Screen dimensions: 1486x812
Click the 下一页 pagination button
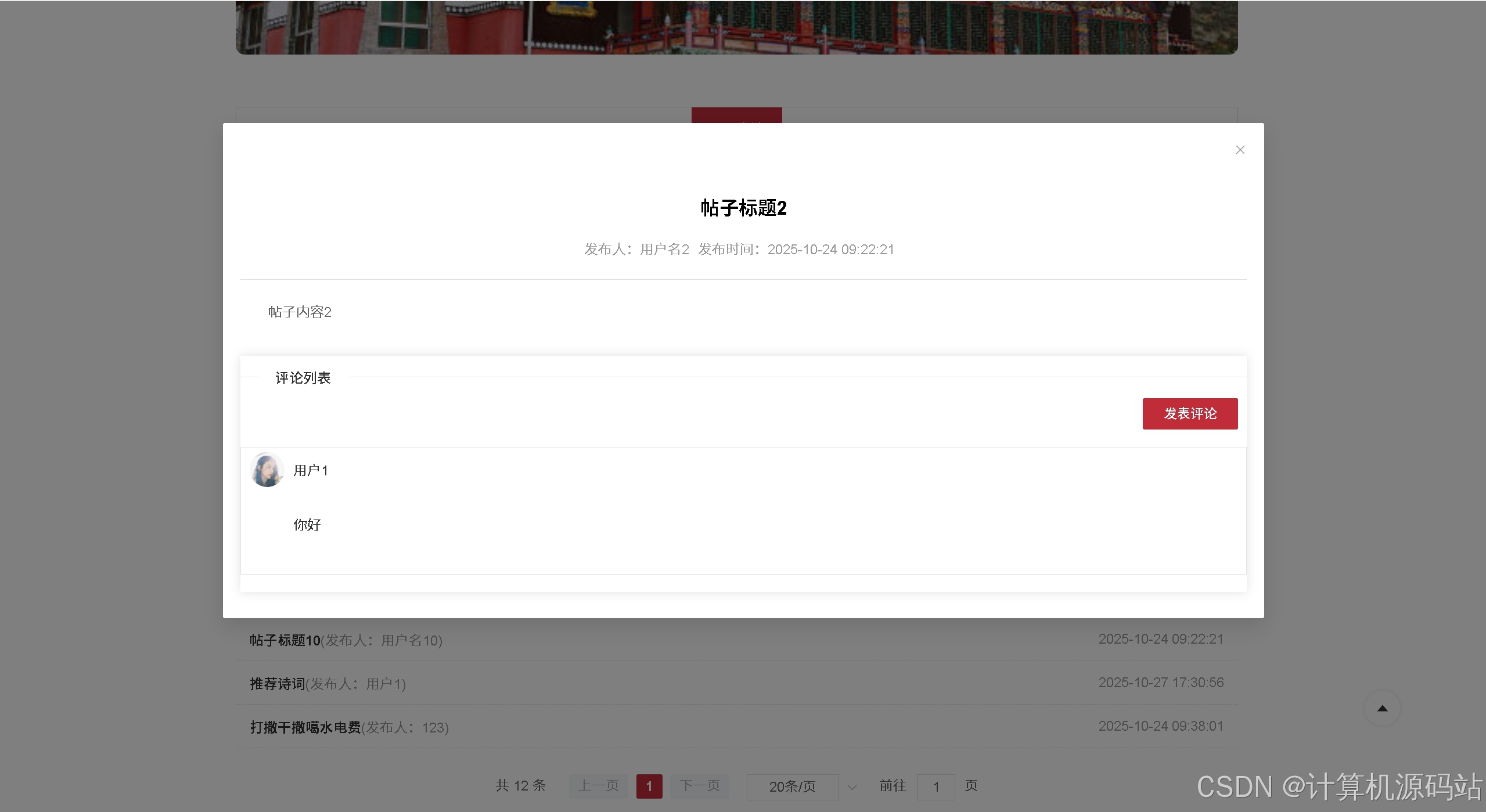[700, 786]
